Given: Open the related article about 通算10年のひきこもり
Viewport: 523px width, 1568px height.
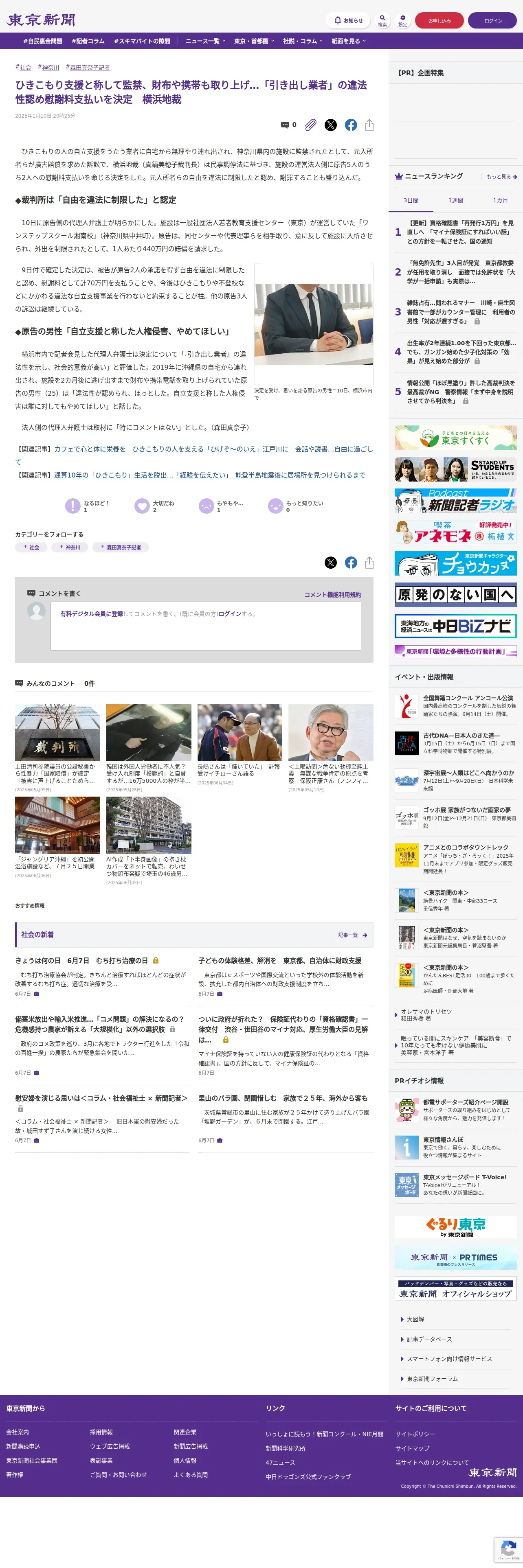Looking at the screenshot, I should coord(209,475).
